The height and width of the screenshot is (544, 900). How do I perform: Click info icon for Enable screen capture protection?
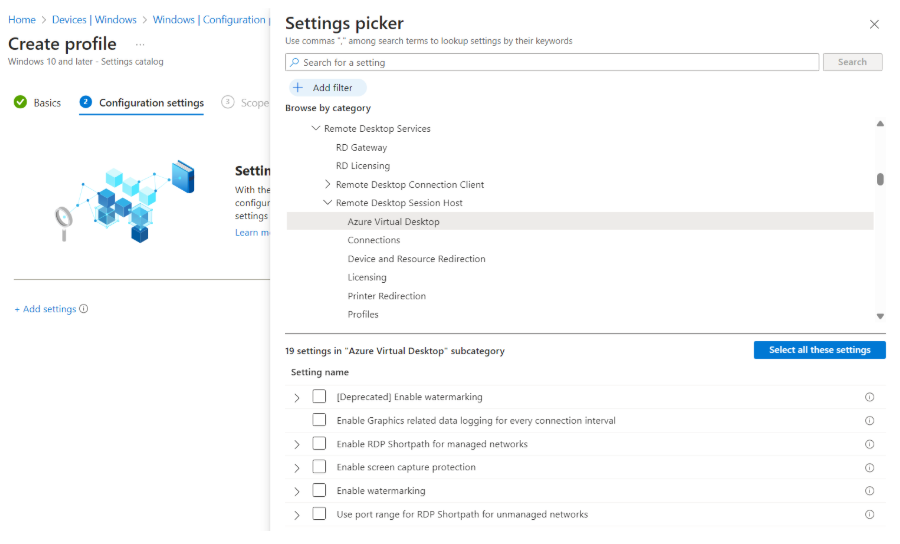[x=869, y=467]
